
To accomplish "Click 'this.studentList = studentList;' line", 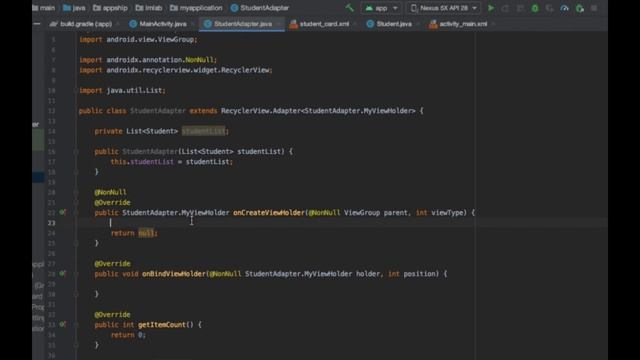I will 171,162.
